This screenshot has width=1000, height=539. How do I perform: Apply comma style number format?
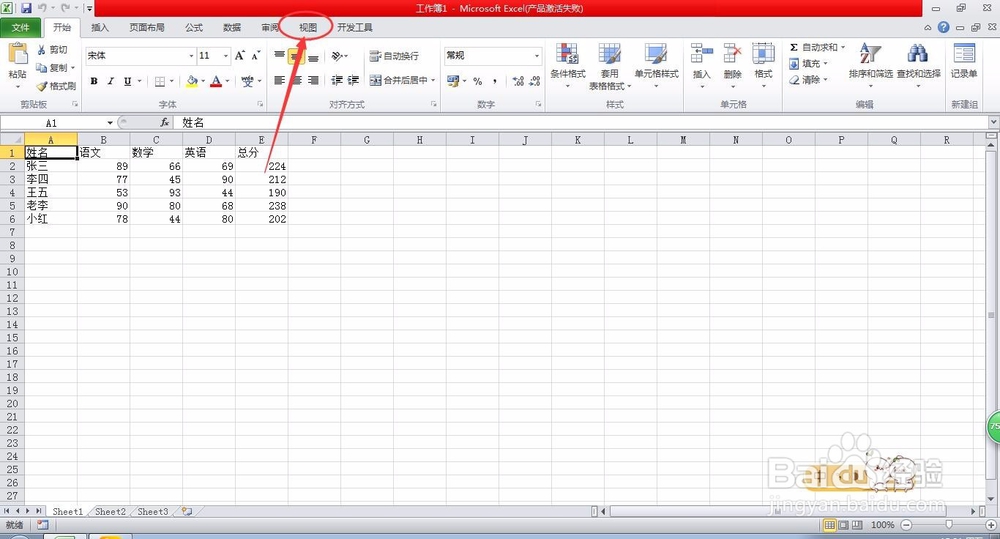pyautogui.click(x=495, y=81)
